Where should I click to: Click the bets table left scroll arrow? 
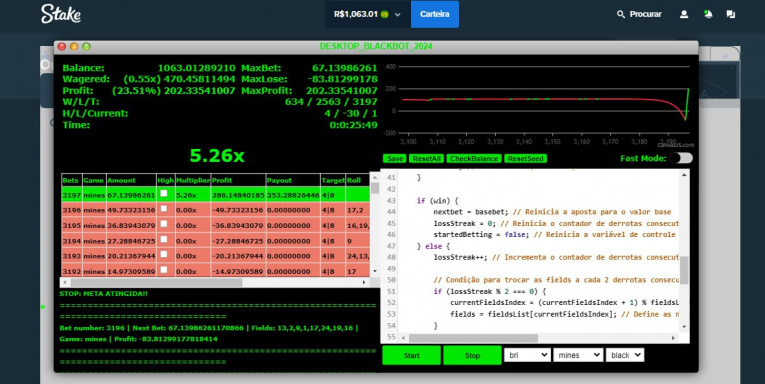pyautogui.click(x=64, y=283)
